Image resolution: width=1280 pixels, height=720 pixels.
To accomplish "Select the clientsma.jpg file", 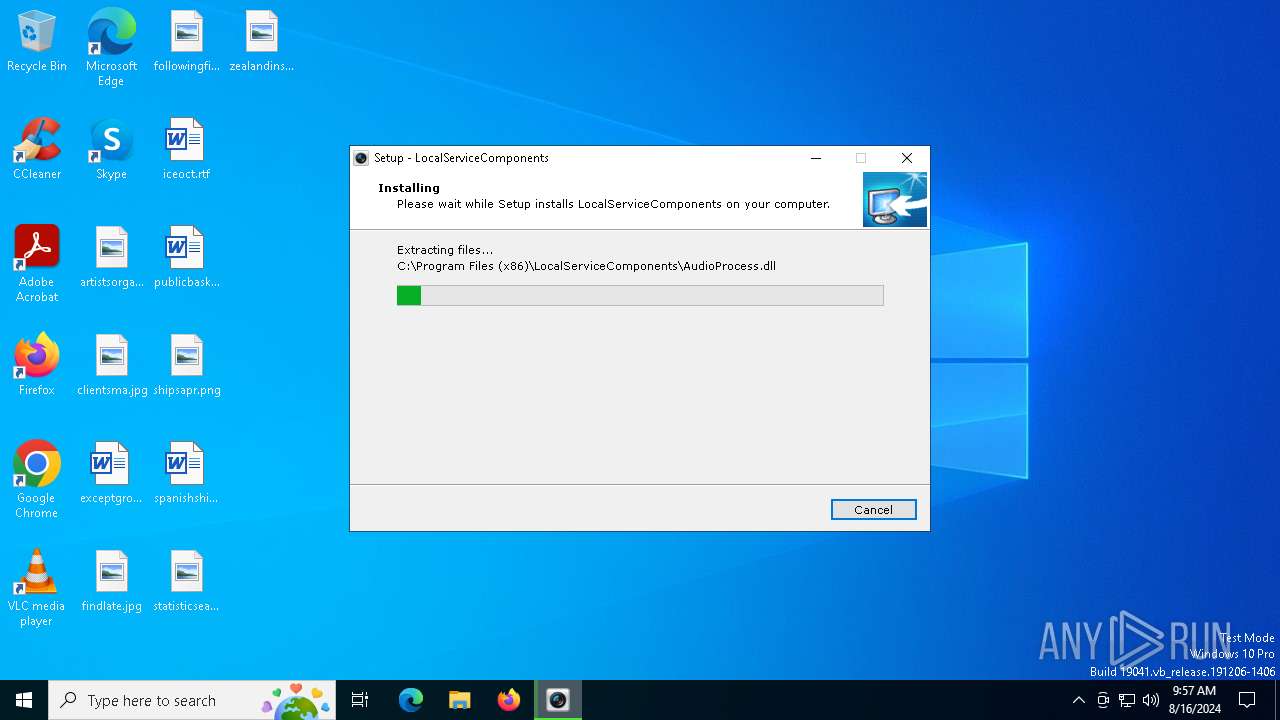I will (x=111, y=366).
